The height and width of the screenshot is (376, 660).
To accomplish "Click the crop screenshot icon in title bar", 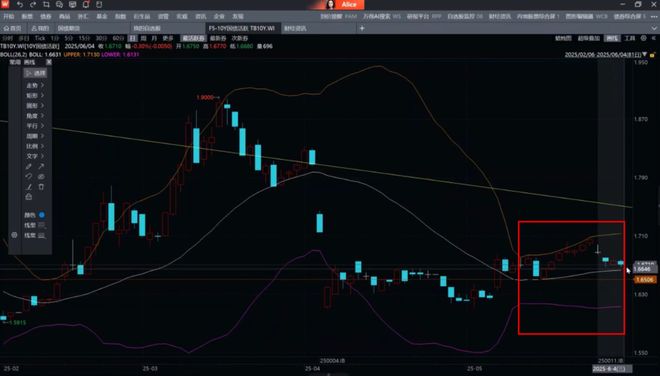I will pyautogui.click(x=46, y=5).
